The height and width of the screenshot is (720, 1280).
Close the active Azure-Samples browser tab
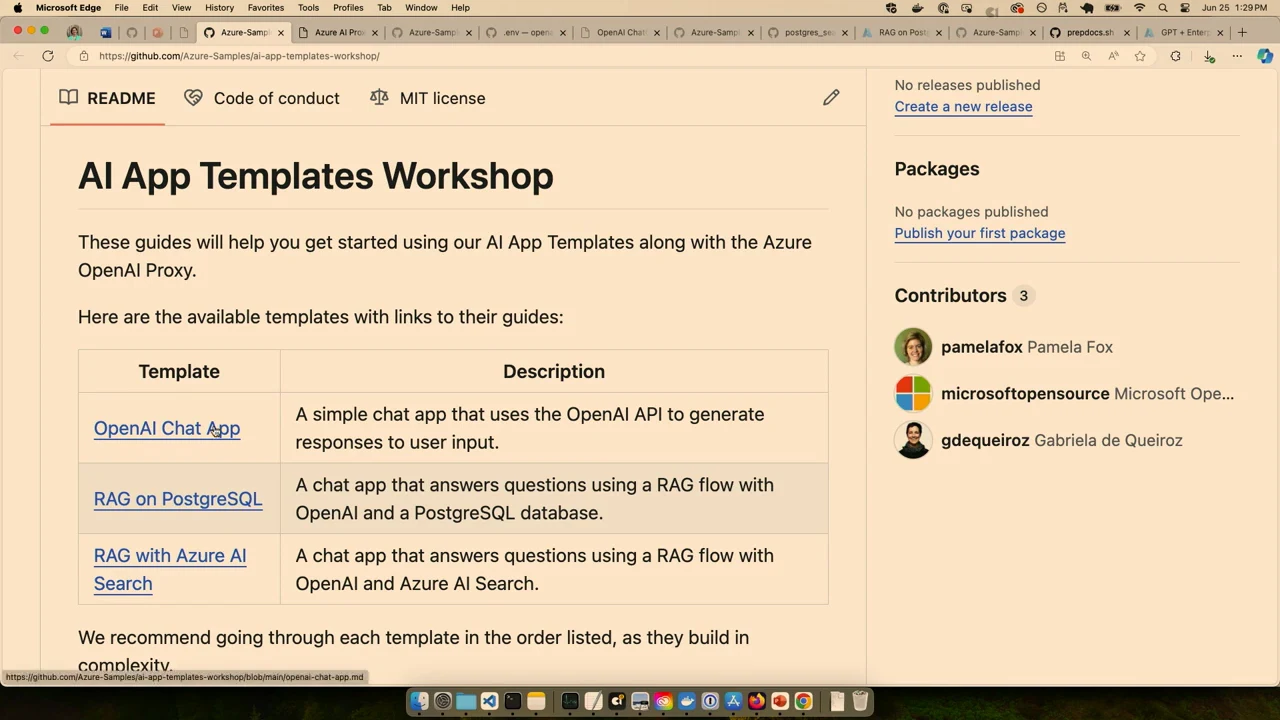click(x=280, y=32)
